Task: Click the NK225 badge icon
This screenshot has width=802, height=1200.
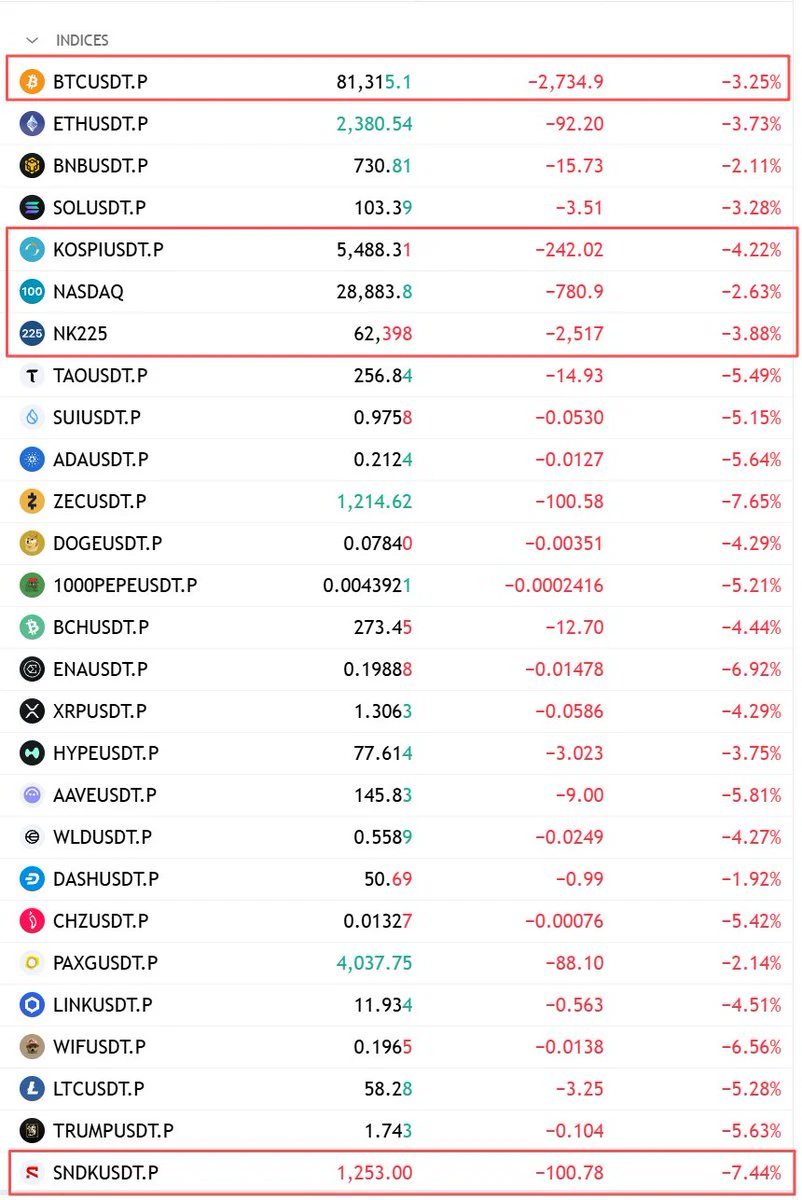Action: 32,334
